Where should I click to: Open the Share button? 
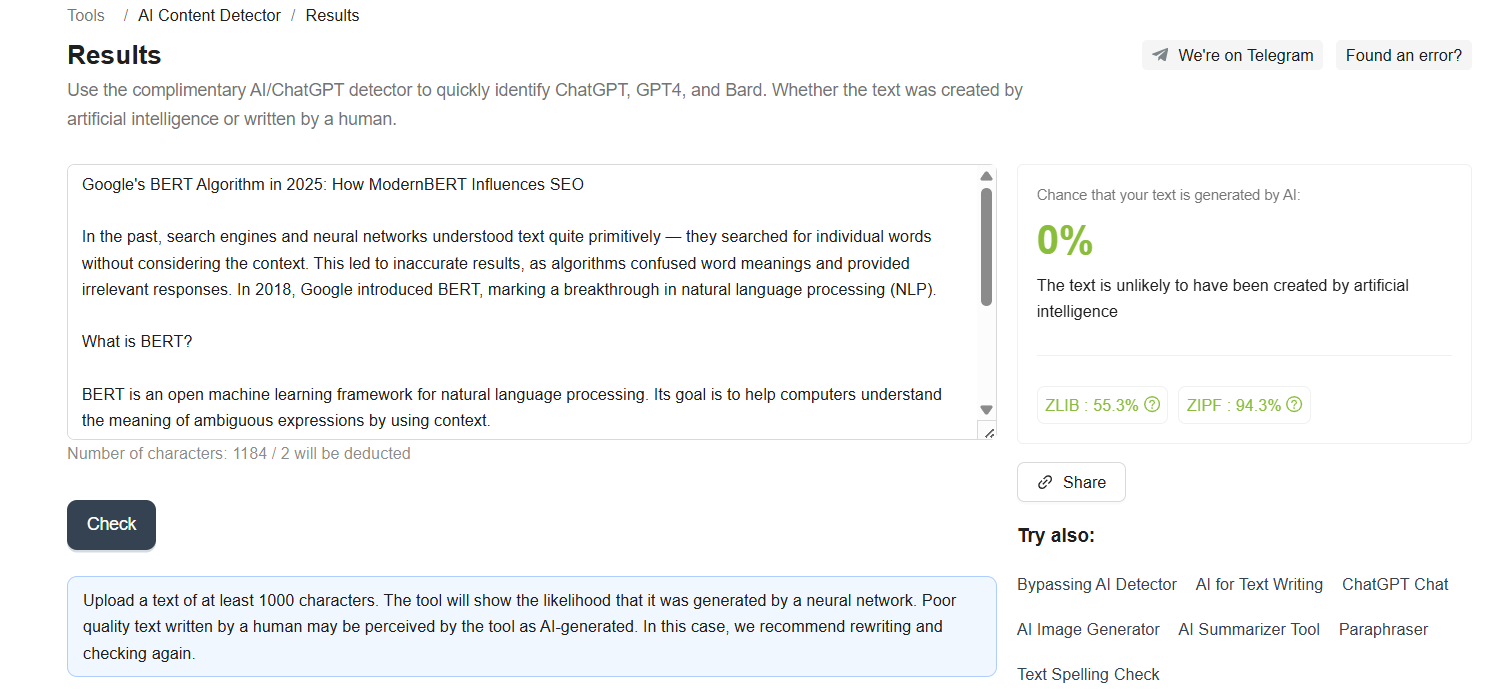point(1071,482)
